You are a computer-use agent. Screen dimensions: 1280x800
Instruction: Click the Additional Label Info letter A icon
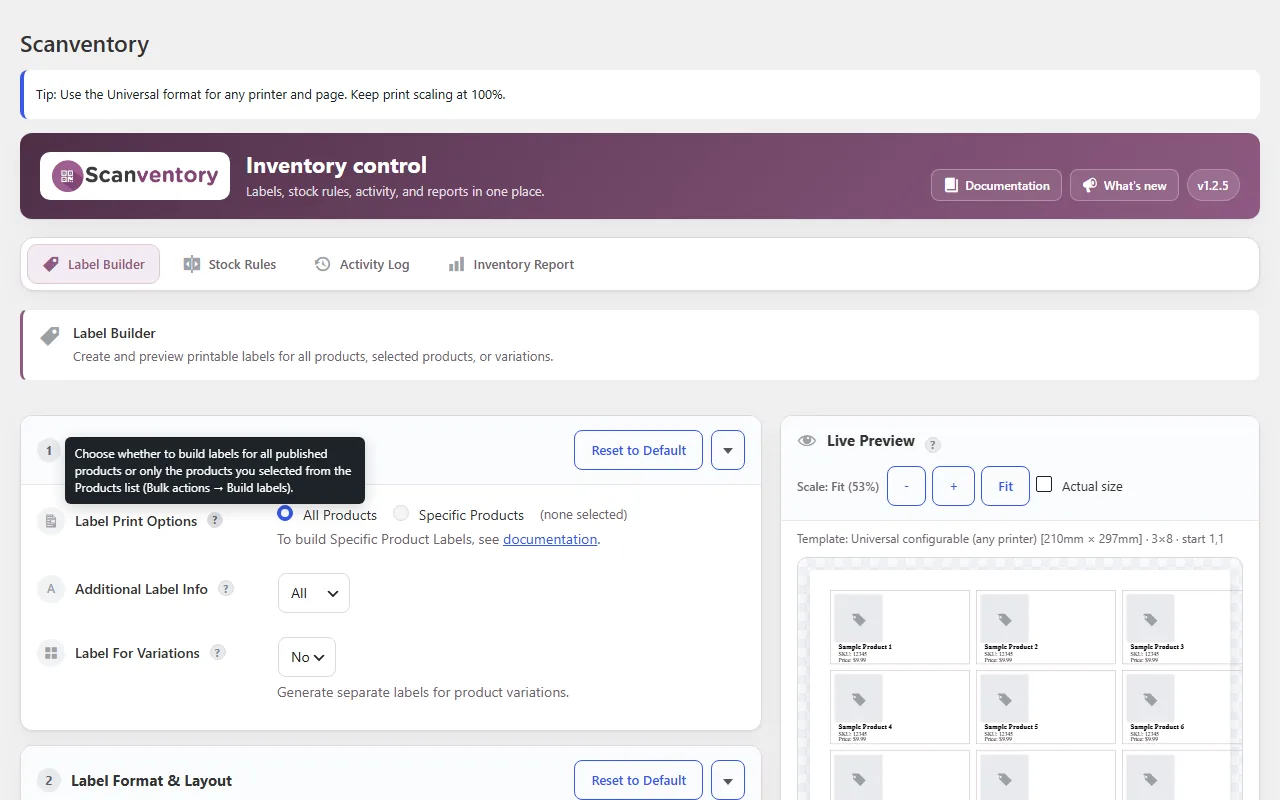tap(50, 589)
